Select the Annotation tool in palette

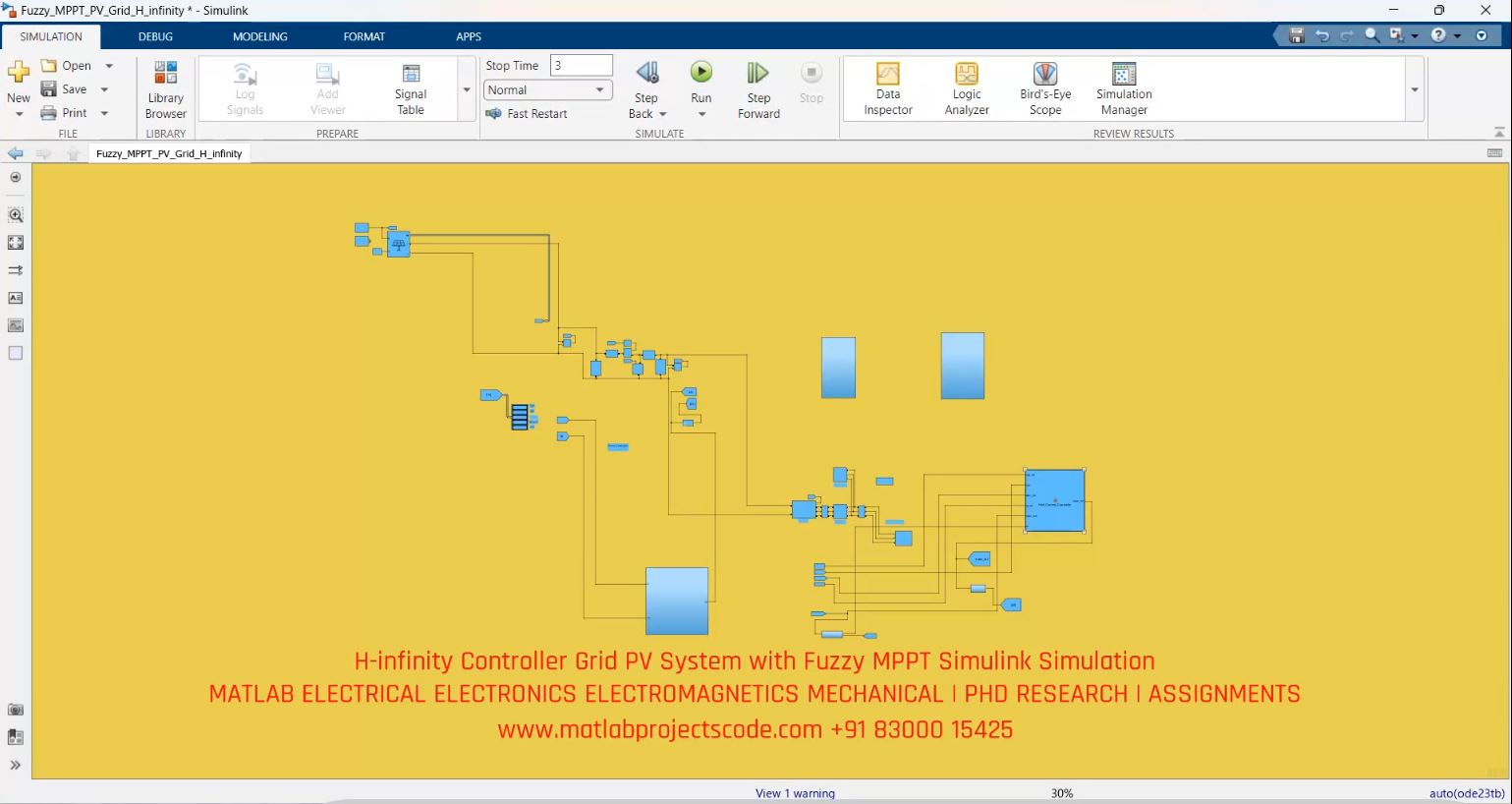click(16, 298)
